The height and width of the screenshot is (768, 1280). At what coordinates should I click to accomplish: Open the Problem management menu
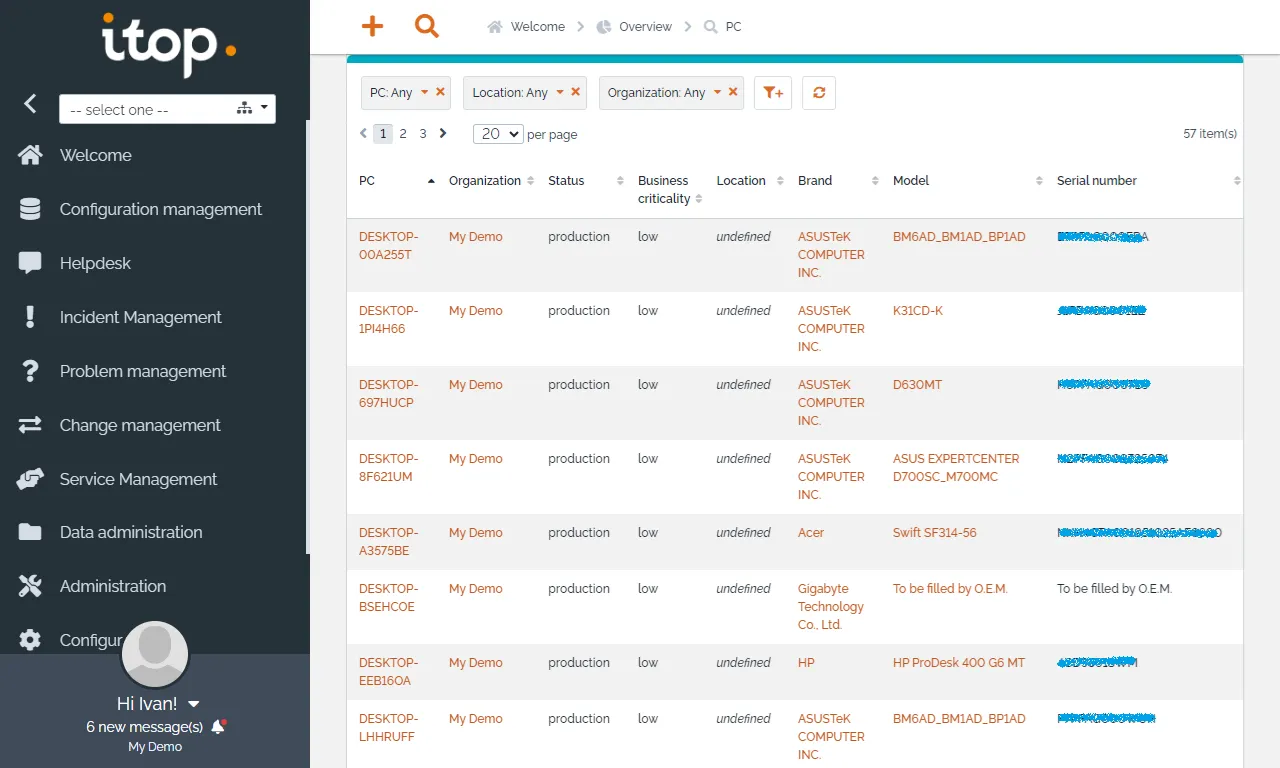click(x=143, y=371)
